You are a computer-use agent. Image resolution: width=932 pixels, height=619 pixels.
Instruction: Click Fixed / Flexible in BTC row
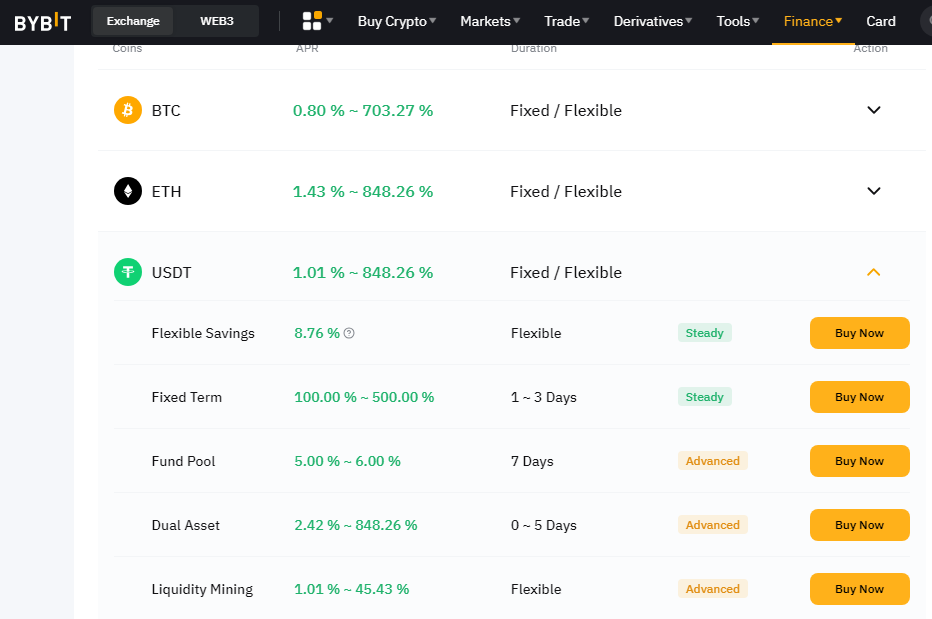[566, 111]
